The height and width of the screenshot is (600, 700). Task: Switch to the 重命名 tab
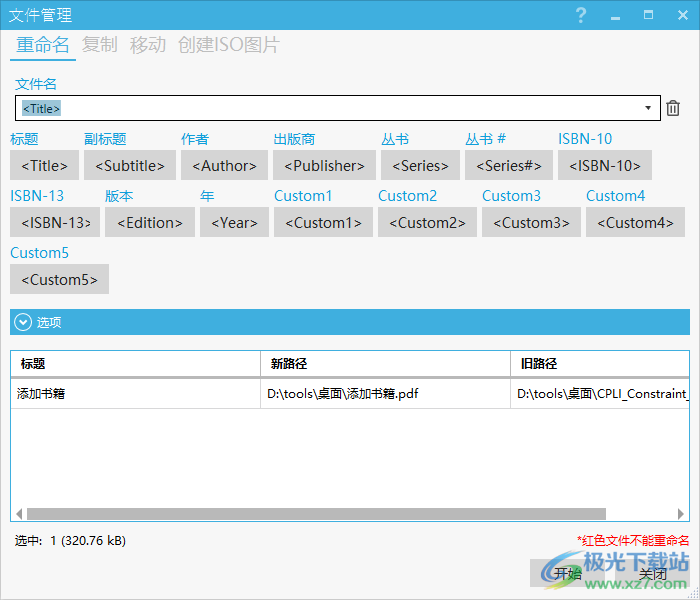click(x=43, y=45)
